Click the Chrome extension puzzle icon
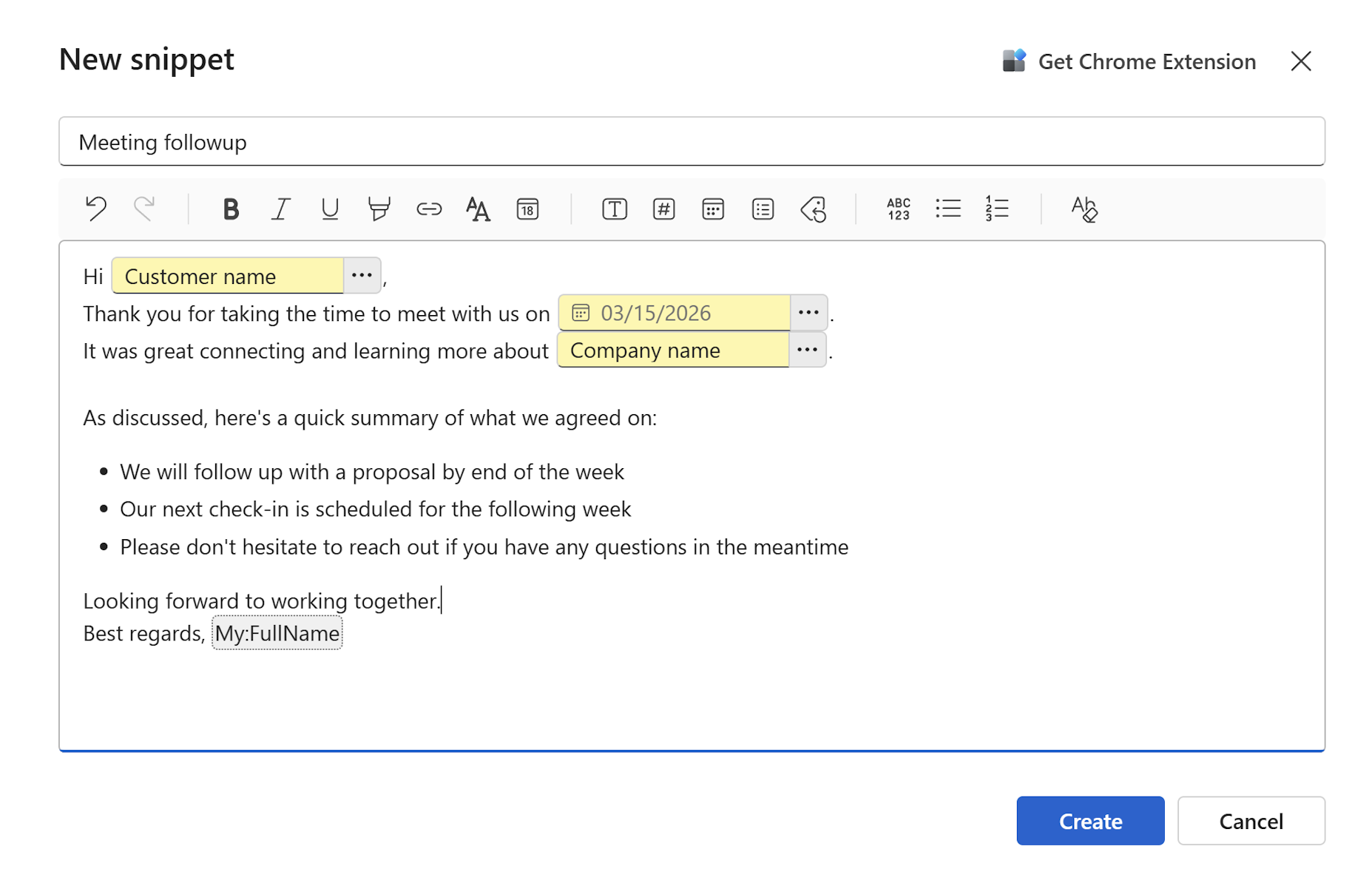The height and width of the screenshot is (883, 1372). pyautogui.click(x=1014, y=61)
